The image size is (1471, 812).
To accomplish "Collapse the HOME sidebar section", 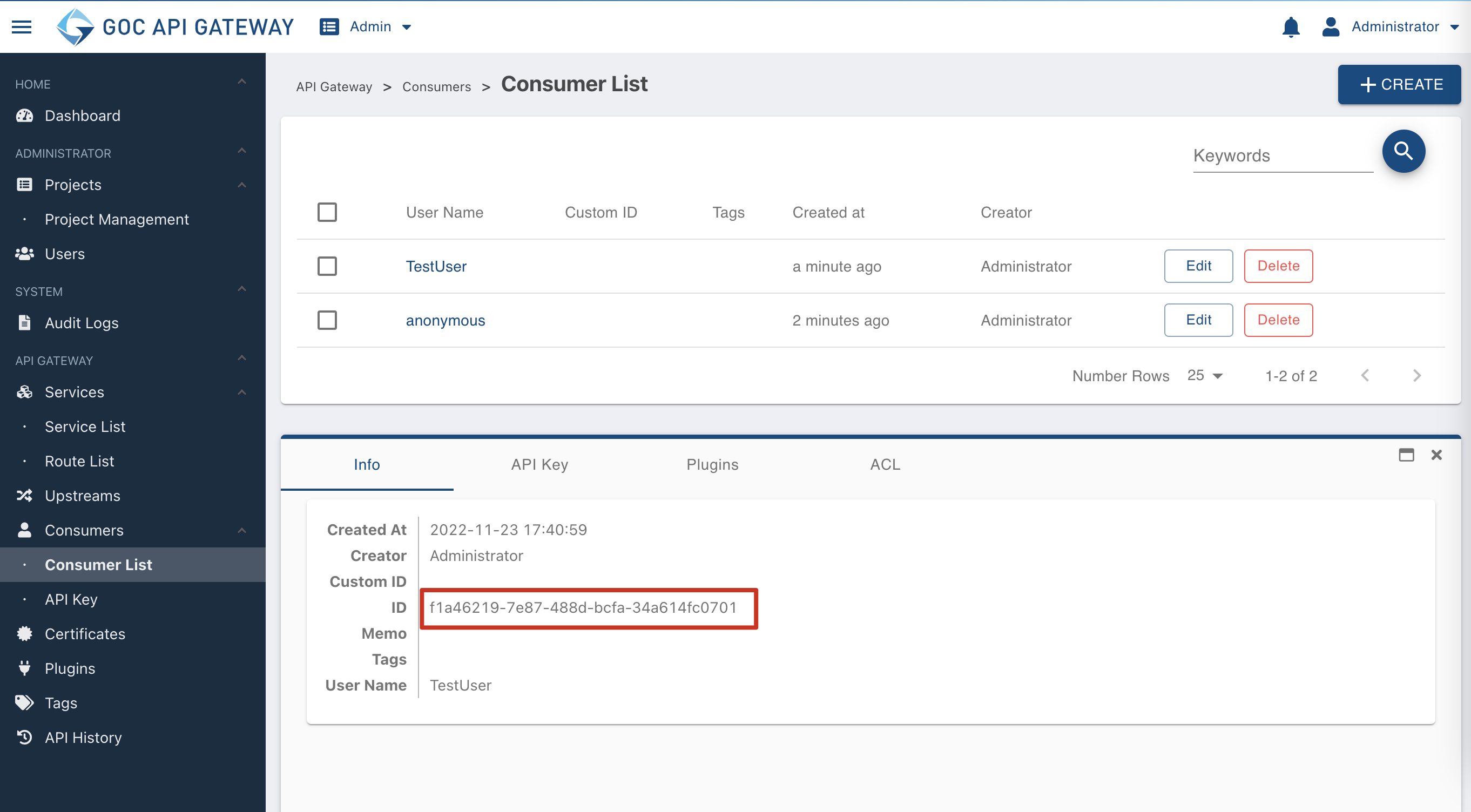I will (x=241, y=82).
